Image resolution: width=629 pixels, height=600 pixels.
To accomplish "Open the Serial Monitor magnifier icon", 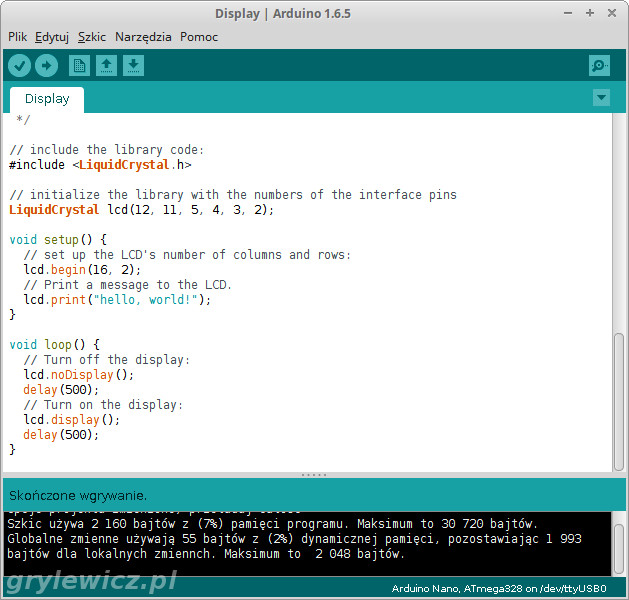I will 599,65.
